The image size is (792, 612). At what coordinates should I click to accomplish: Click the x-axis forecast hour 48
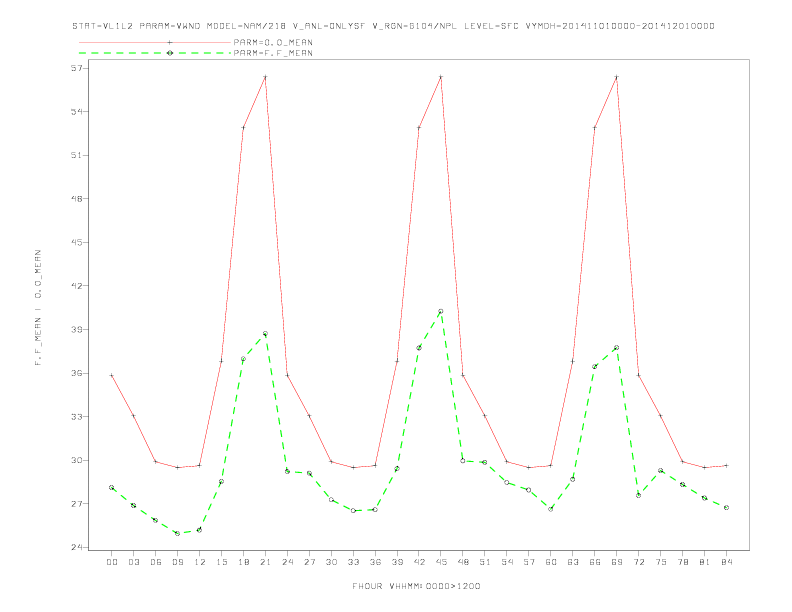point(463,562)
